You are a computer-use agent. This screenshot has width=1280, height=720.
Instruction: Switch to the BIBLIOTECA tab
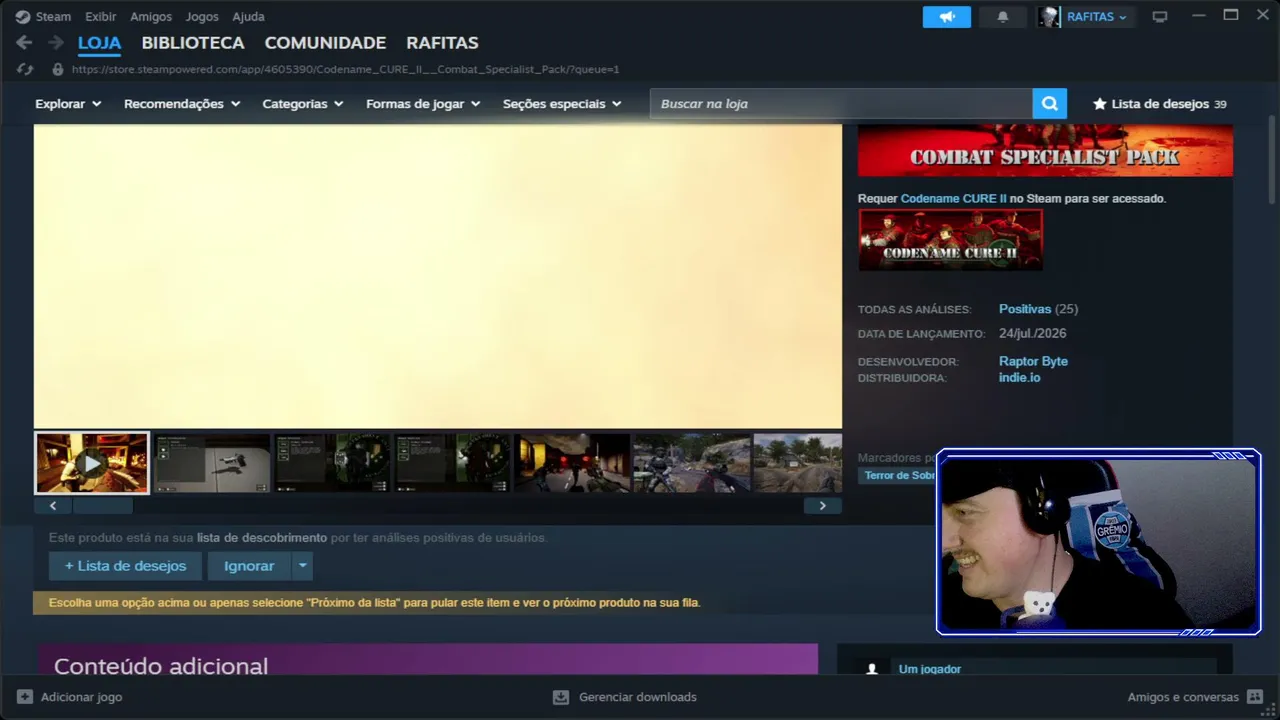193,43
